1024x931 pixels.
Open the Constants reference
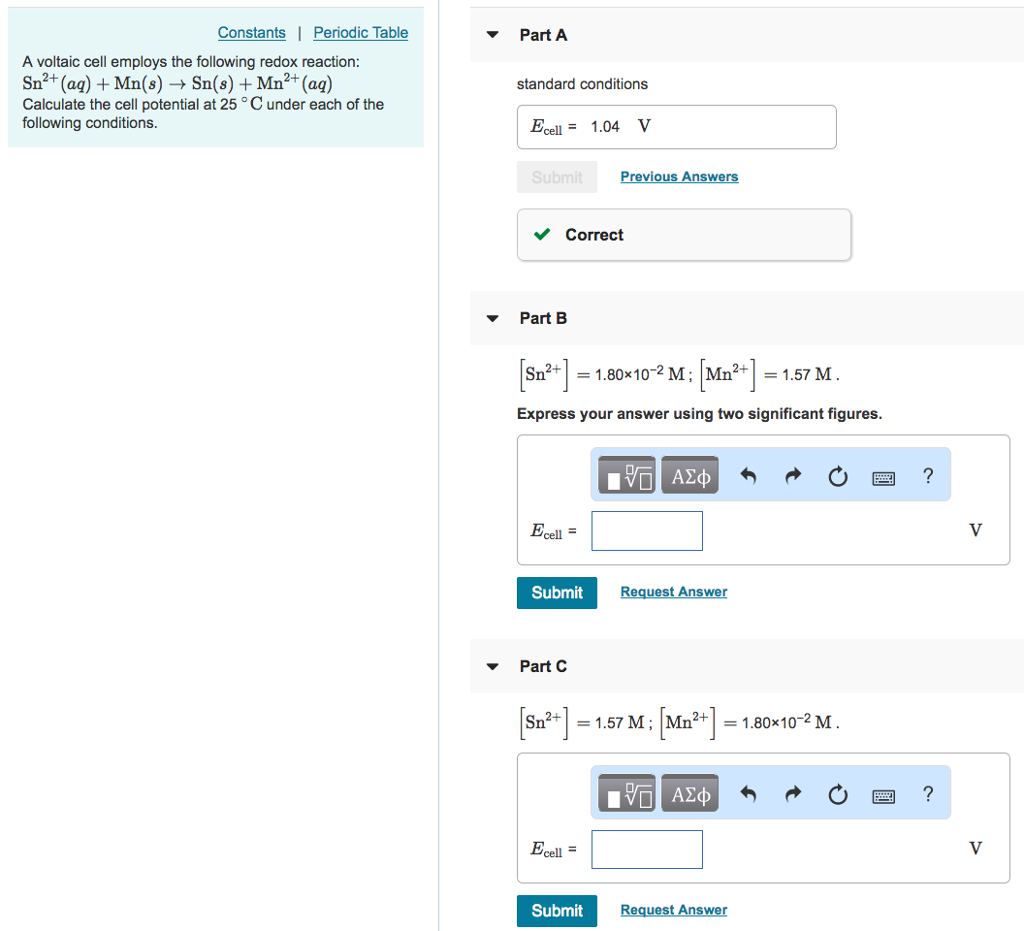tap(251, 32)
